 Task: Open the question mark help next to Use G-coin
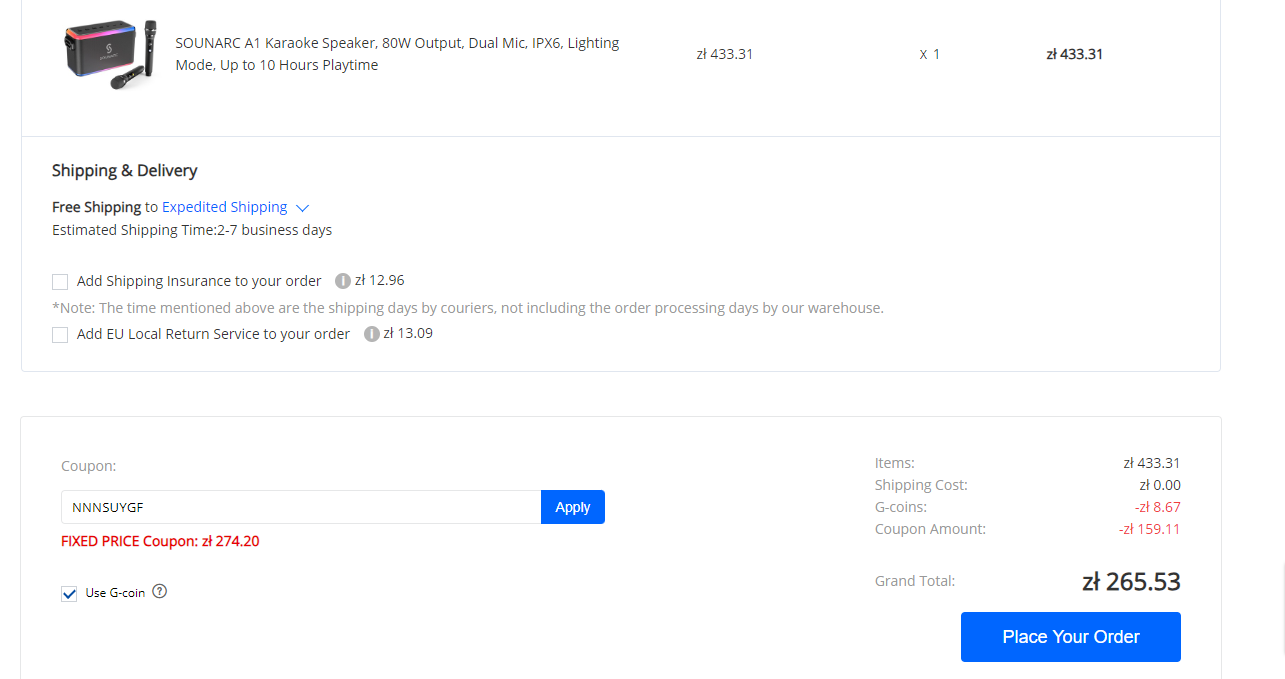pyautogui.click(x=159, y=591)
